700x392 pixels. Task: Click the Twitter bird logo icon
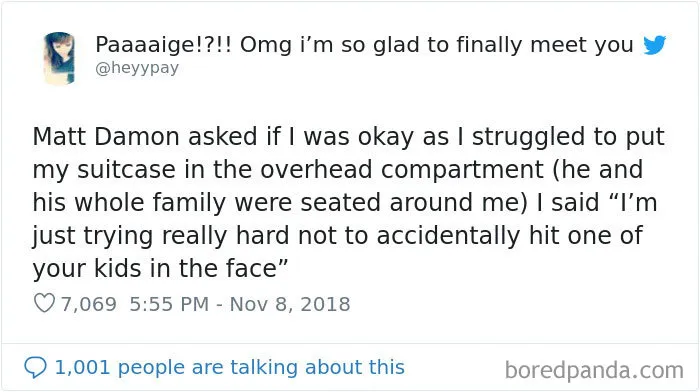tap(654, 45)
